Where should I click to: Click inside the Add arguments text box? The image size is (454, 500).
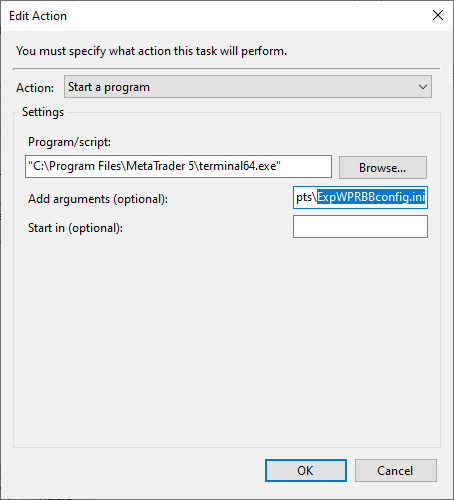(360, 197)
